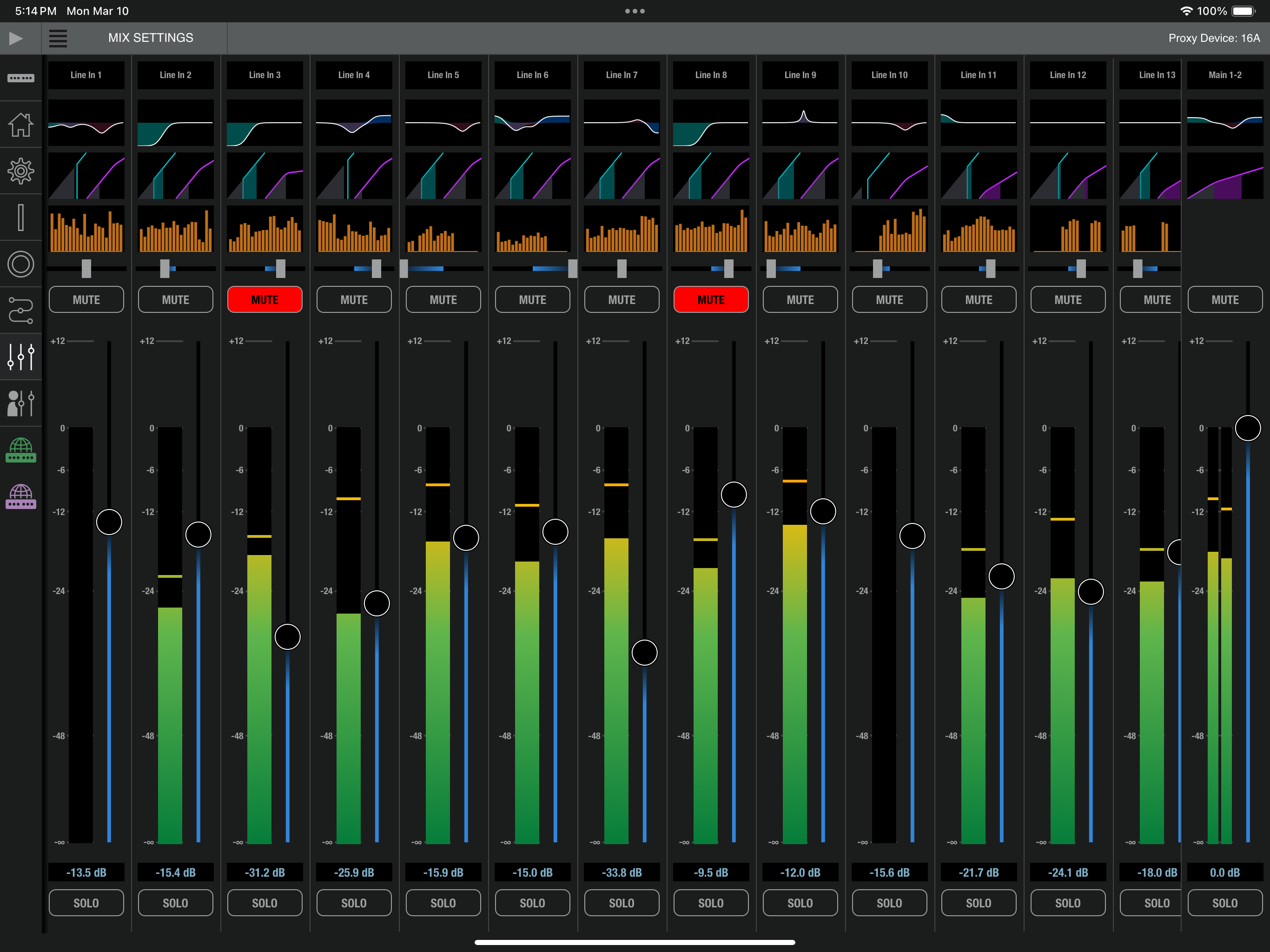The height and width of the screenshot is (952, 1270).
Task: Solo Line In 11 channel
Action: 979,903
